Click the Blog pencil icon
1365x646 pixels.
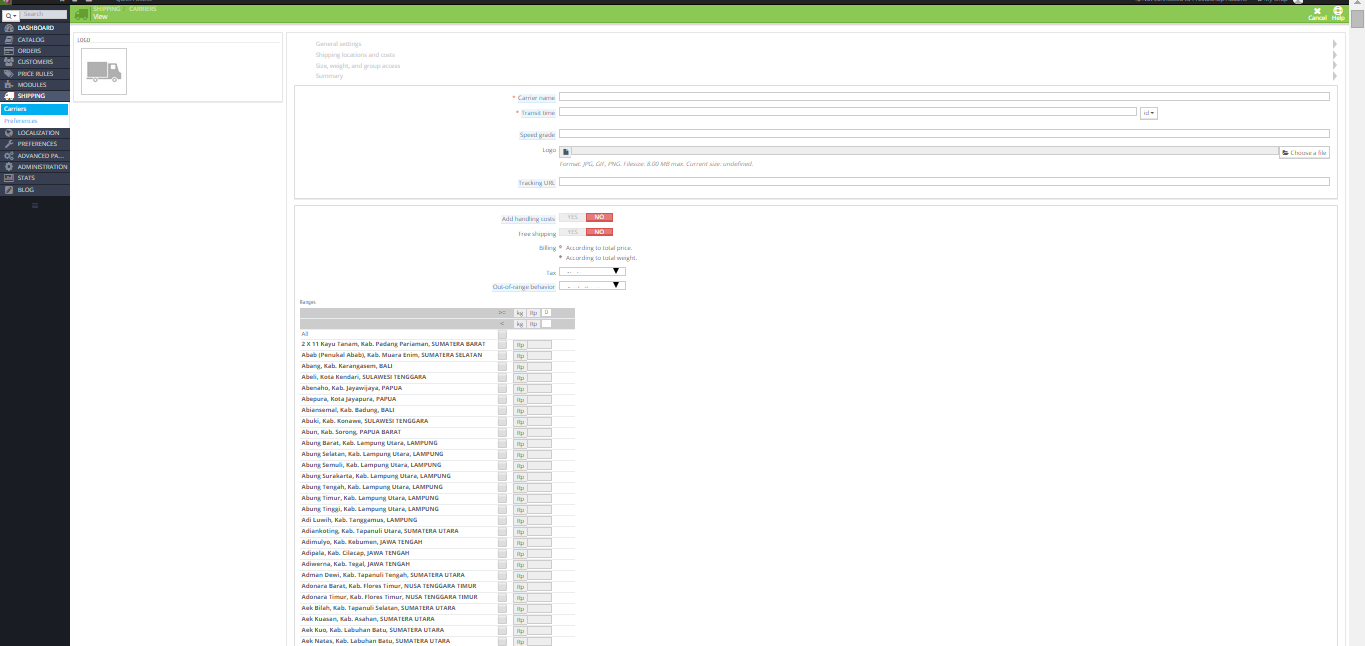coord(9,189)
